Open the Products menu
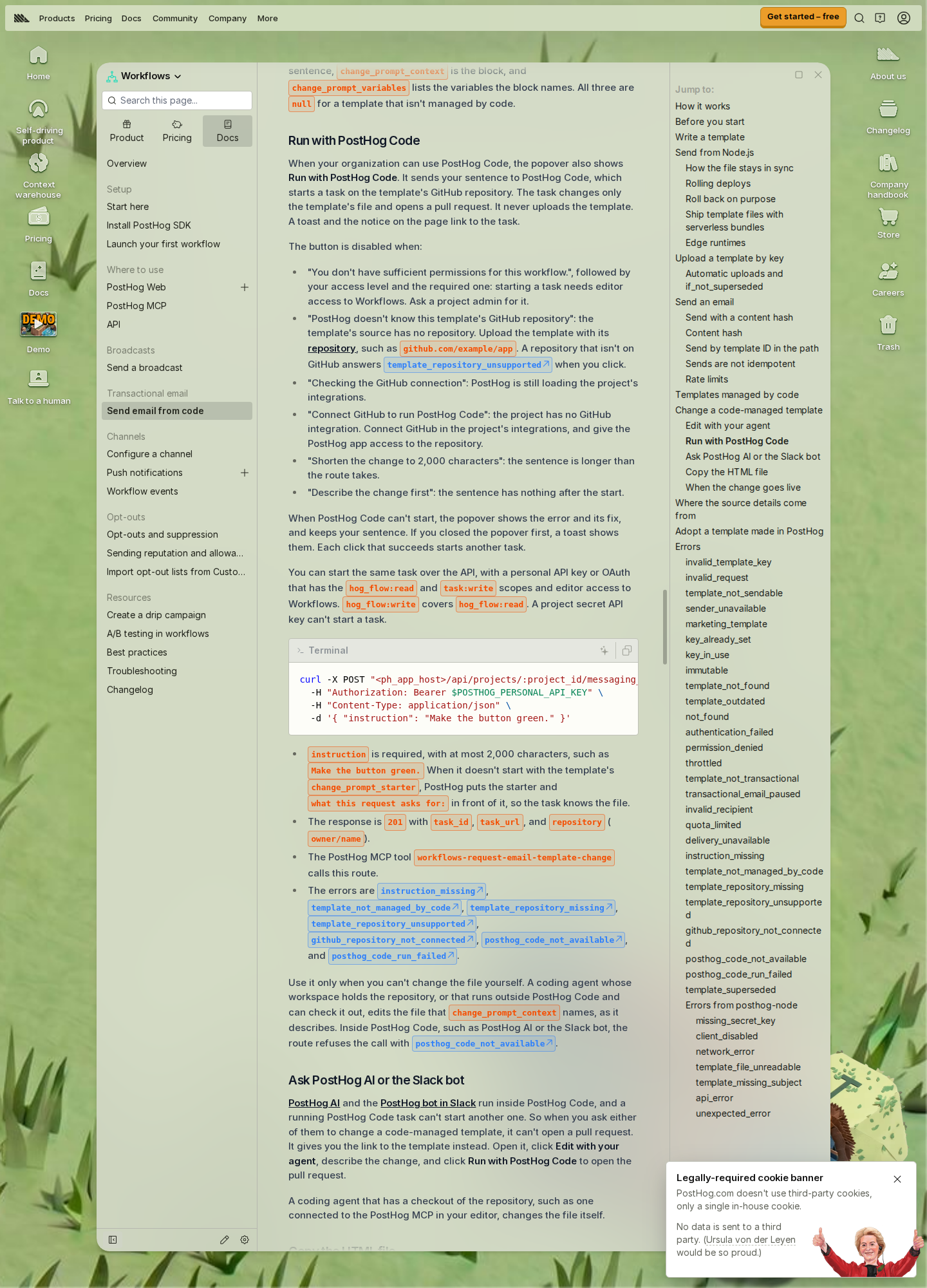 57,18
